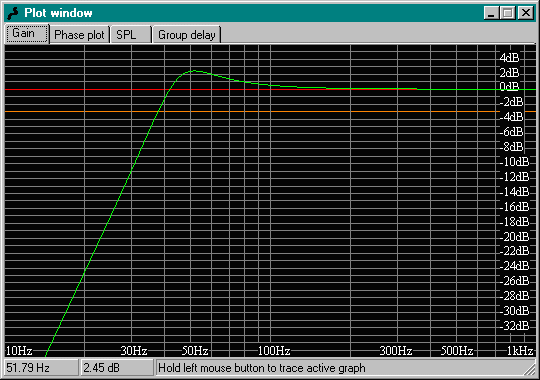Maximize the Plot window
Image resolution: width=540 pixels, height=380 pixels.
pyautogui.click(x=507, y=13)
